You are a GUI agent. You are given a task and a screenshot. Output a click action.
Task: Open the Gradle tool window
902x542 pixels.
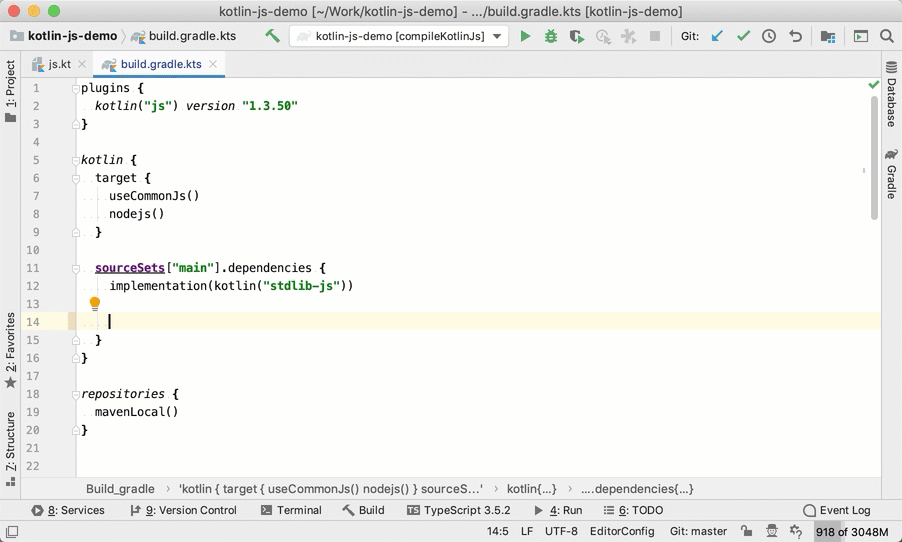click(891, 174)
